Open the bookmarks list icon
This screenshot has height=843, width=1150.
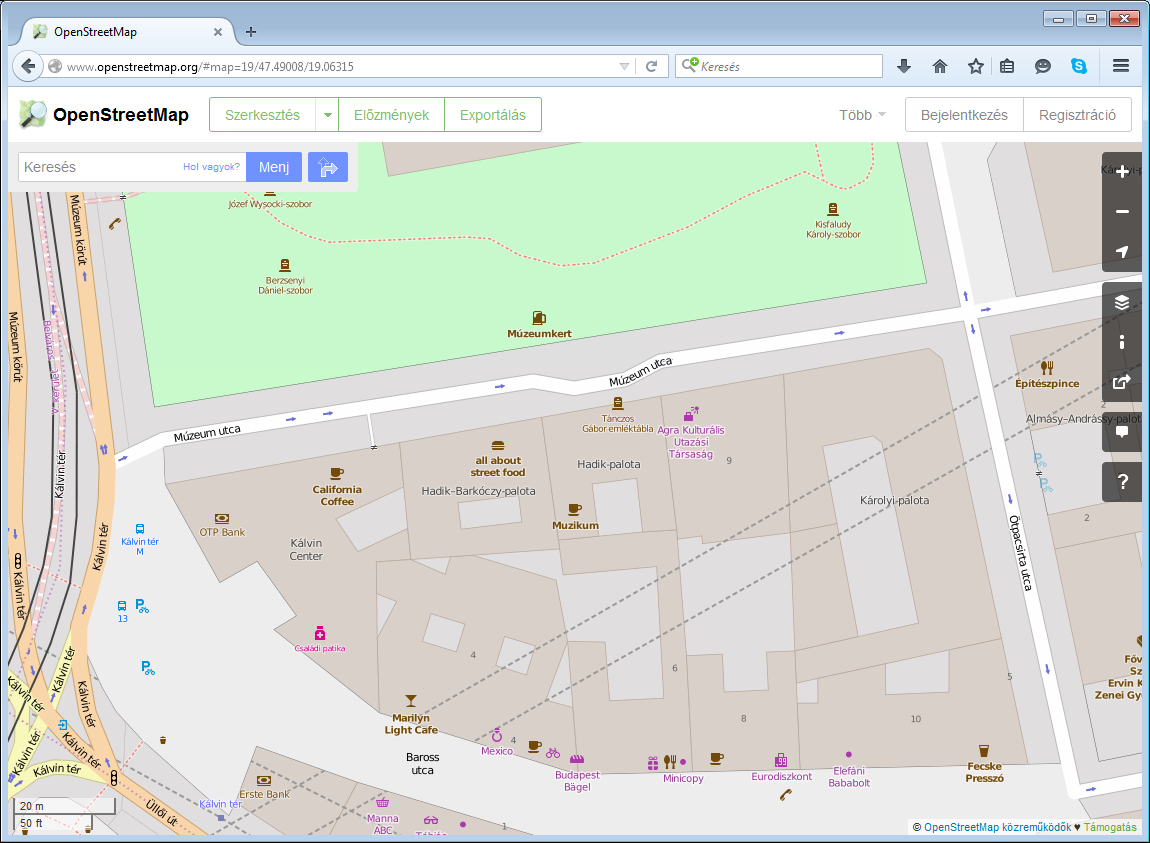click(x=1007, y=66)
